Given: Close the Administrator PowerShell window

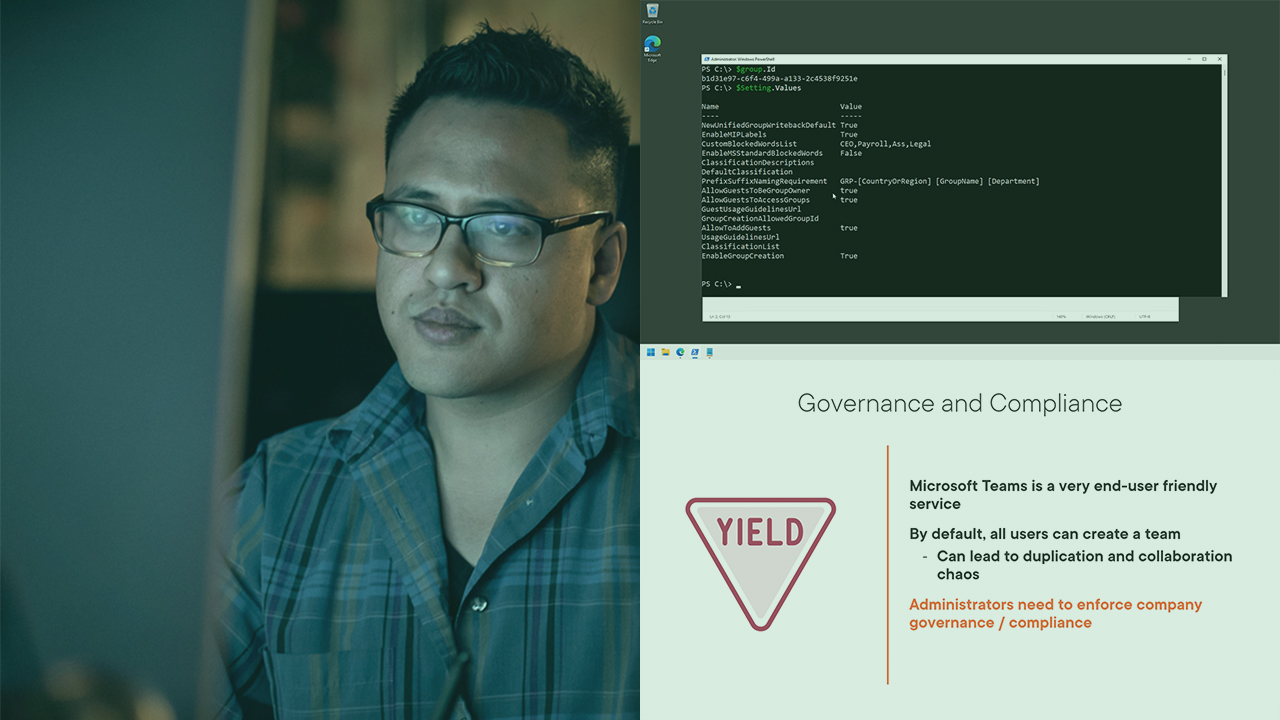Looking at the screenshot, I should [1220, 59].
